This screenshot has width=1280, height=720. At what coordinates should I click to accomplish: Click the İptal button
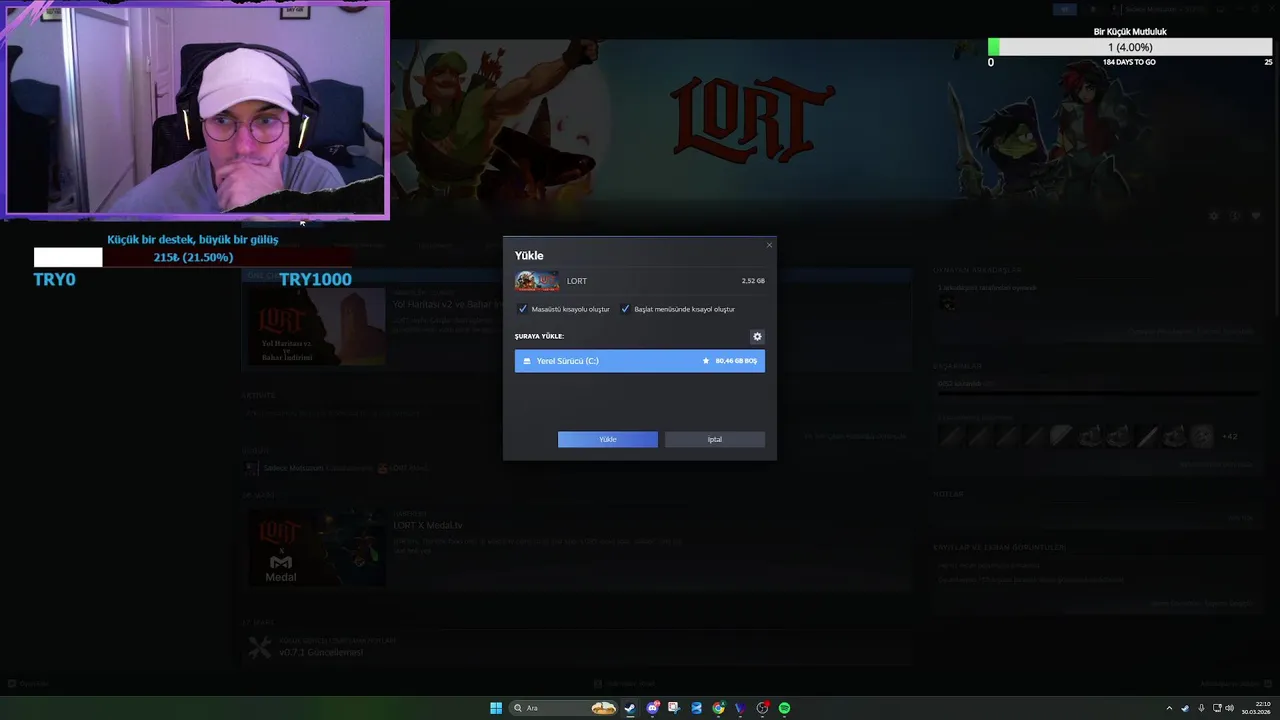tap(715, 439)
